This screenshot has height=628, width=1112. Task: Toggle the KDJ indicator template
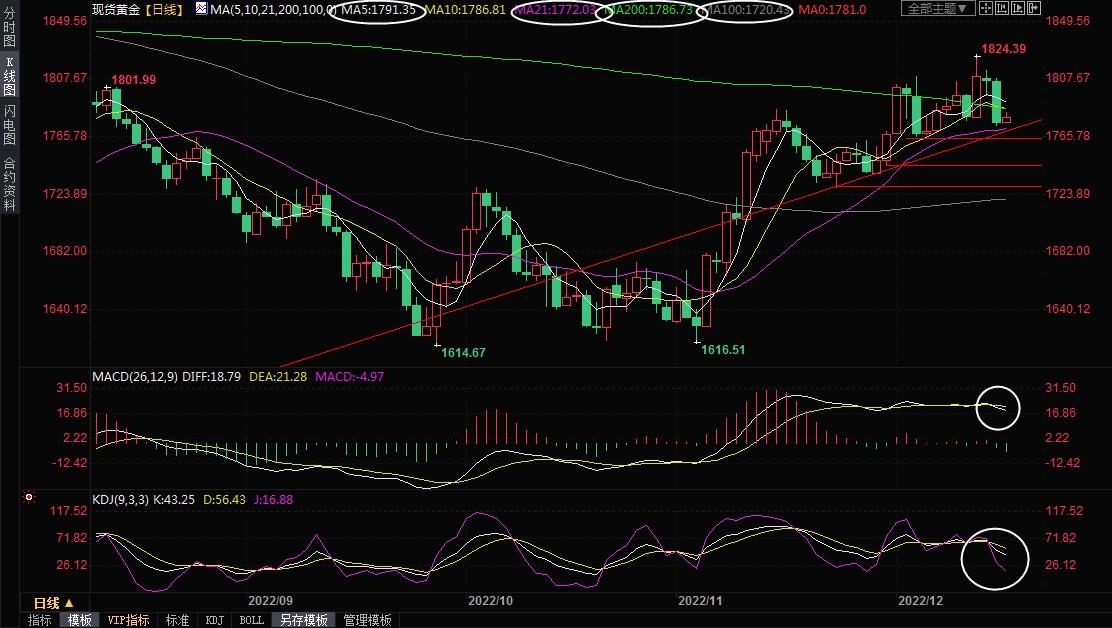[215, 620]
